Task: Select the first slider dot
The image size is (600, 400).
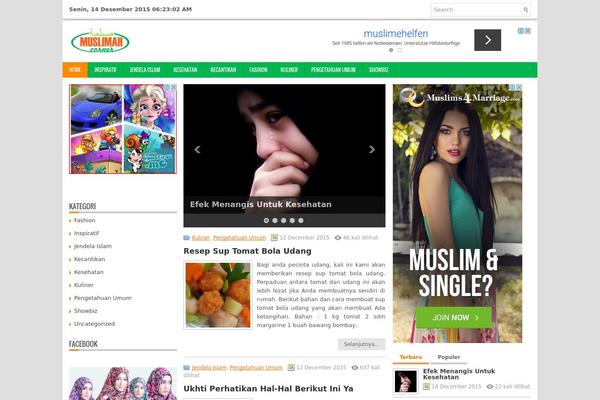Action: 266,220
